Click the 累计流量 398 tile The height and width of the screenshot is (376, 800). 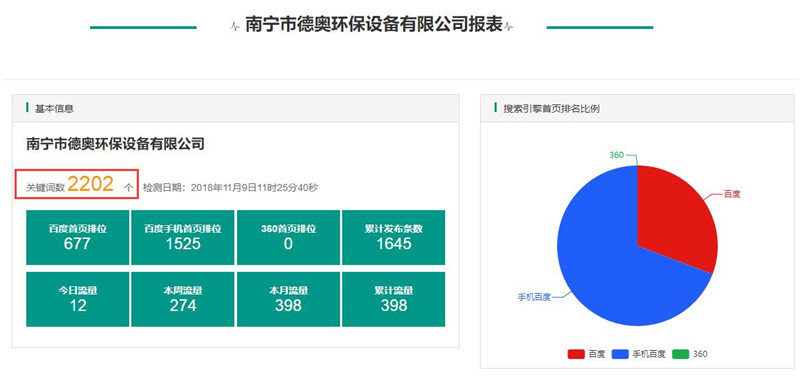[393, 299]
